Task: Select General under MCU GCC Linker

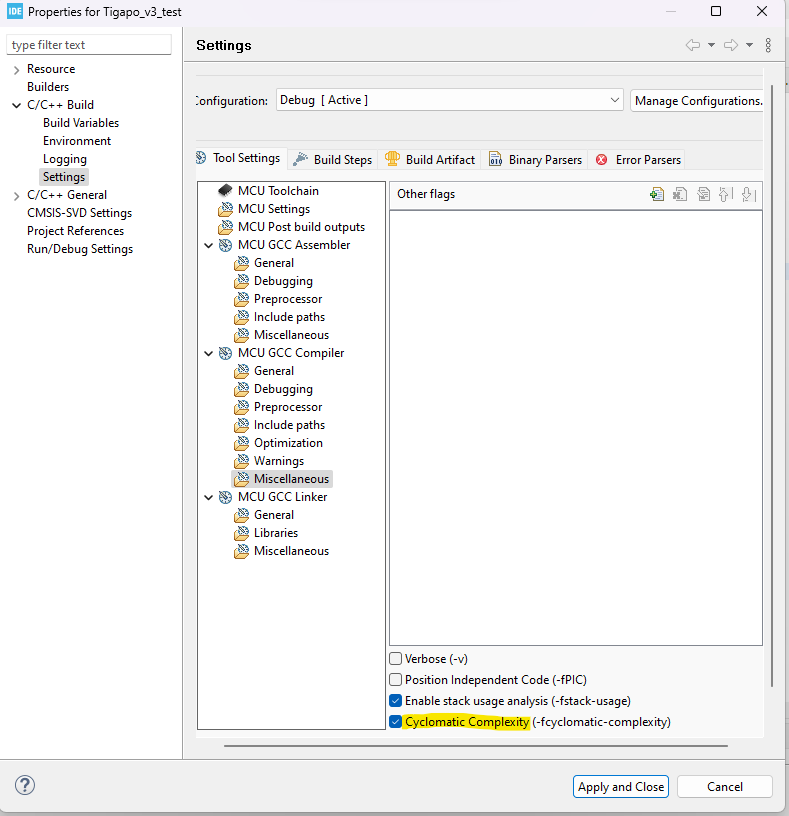Action: click(274, 515)
